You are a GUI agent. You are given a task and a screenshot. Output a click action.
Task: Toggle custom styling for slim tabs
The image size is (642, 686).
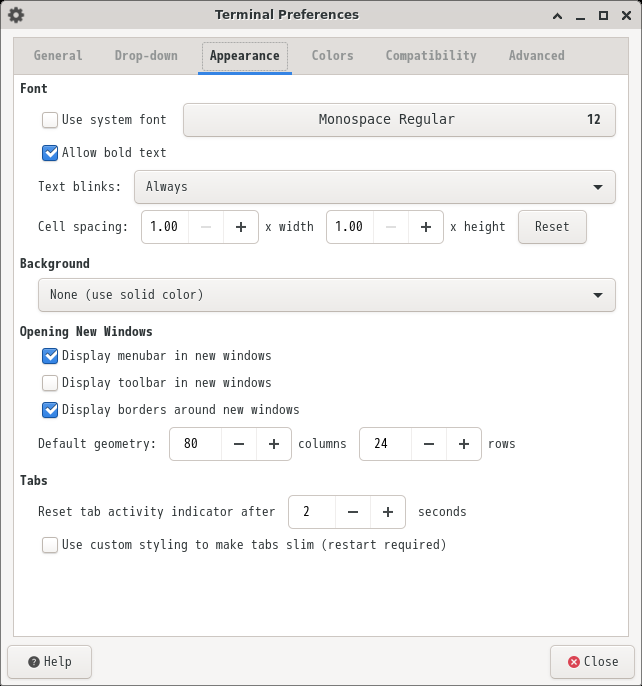(50, 545)
